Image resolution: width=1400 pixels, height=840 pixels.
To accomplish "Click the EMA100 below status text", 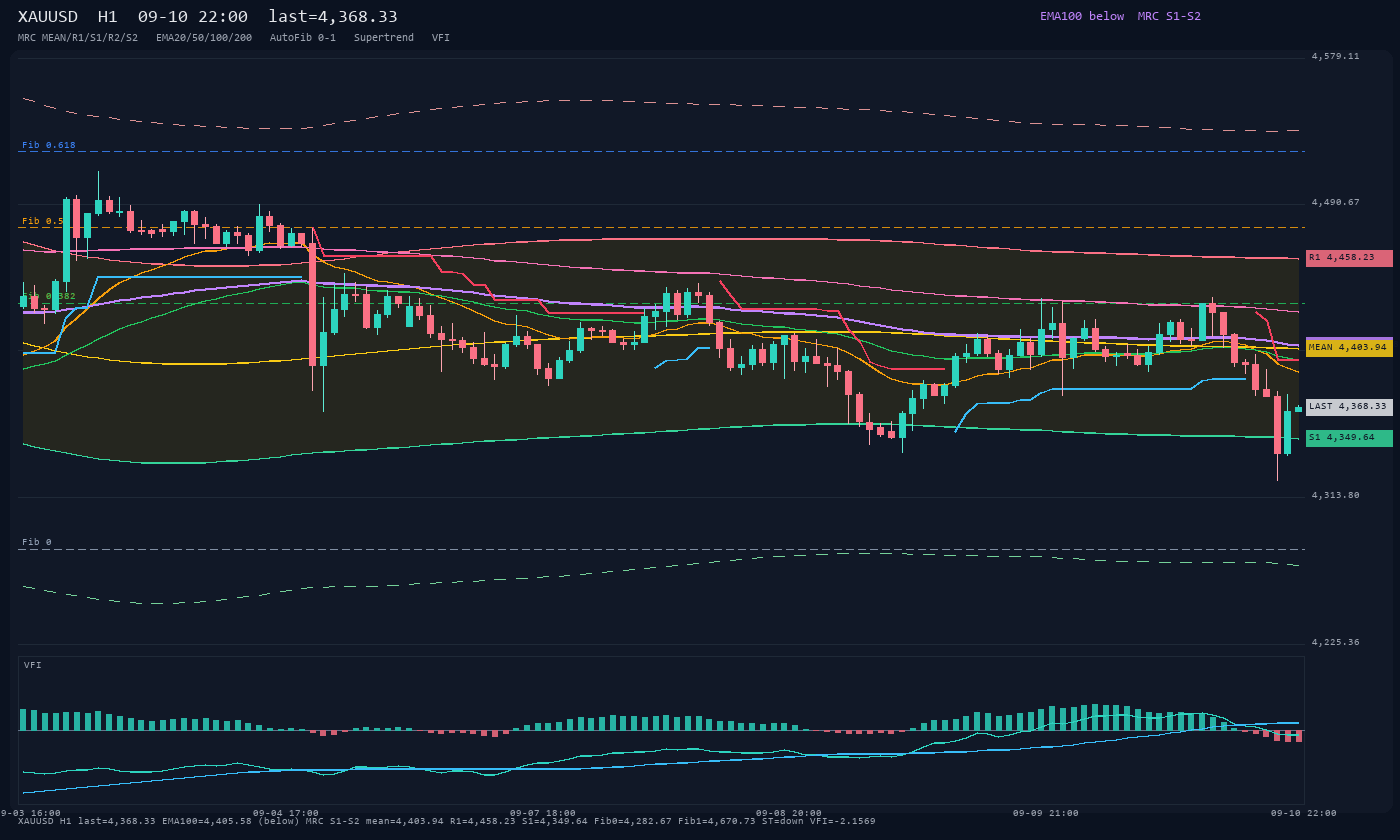I will tap(1082, 16).
